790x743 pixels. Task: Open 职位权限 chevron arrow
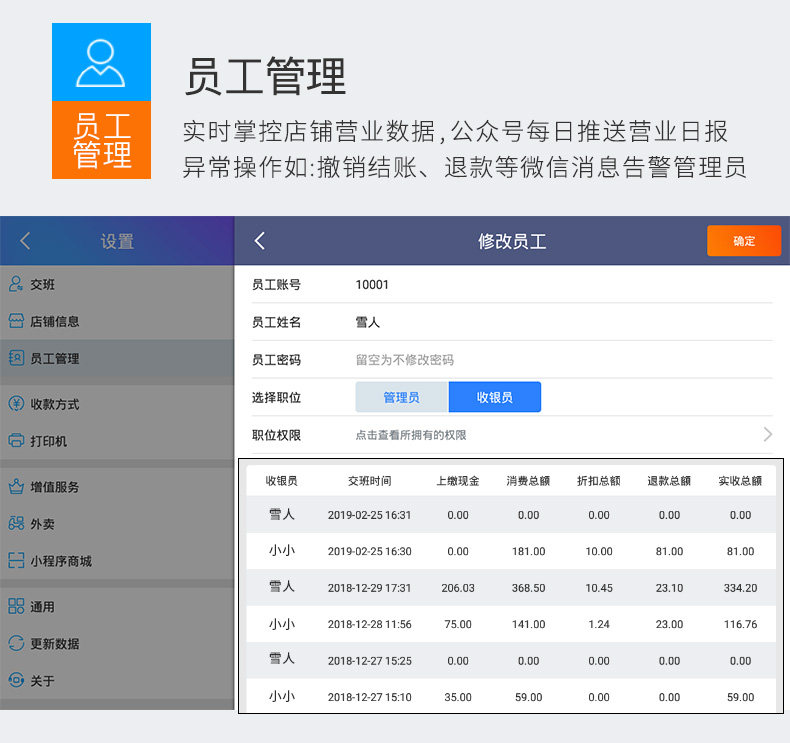(x=767, y=434)
